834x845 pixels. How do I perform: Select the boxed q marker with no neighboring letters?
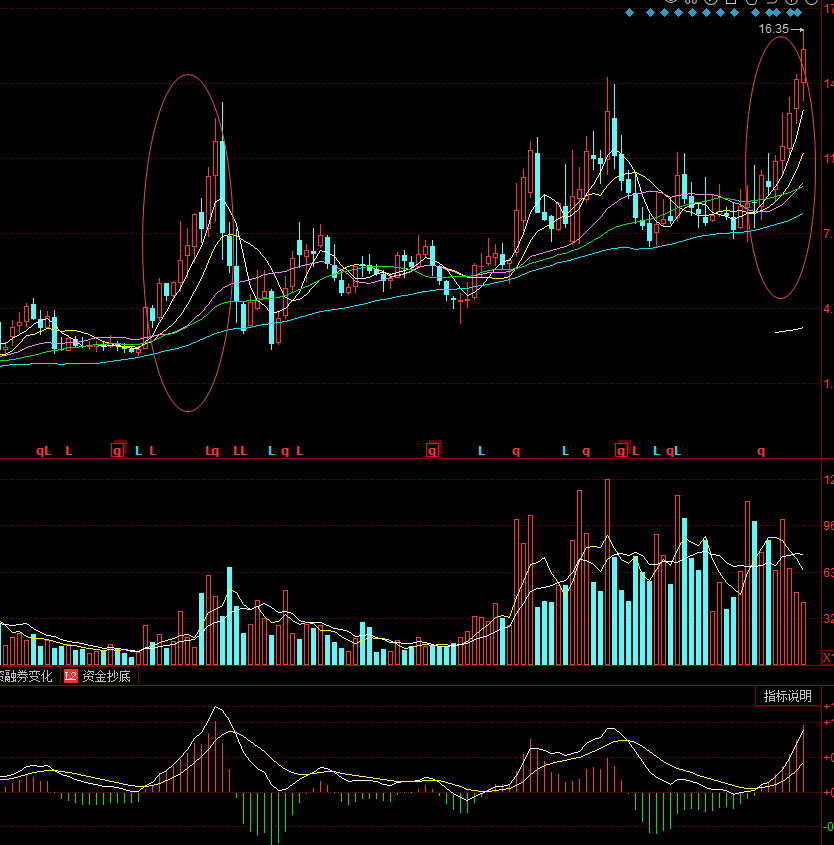coord(433,450)
